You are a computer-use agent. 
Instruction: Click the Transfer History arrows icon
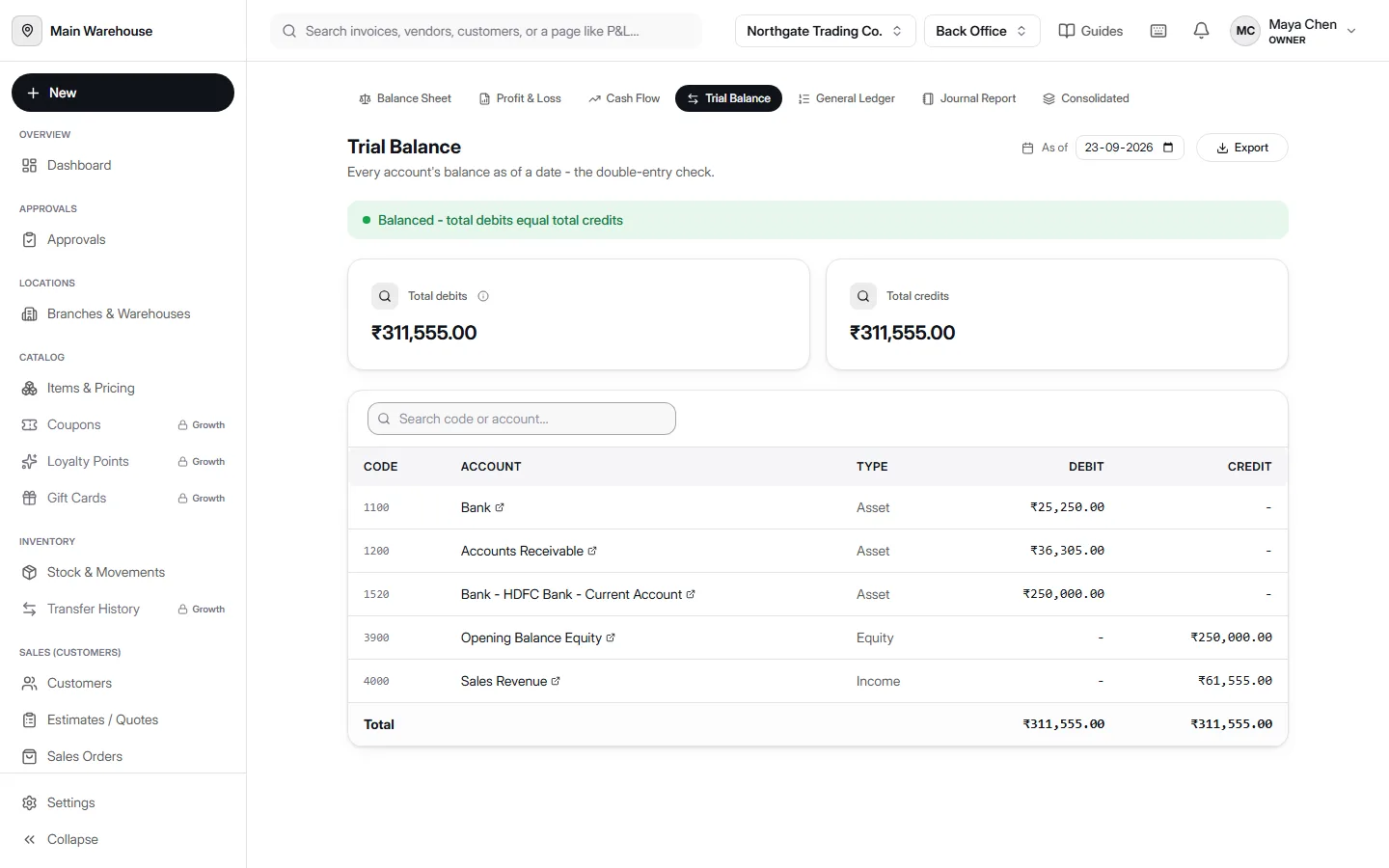point(30,609)
